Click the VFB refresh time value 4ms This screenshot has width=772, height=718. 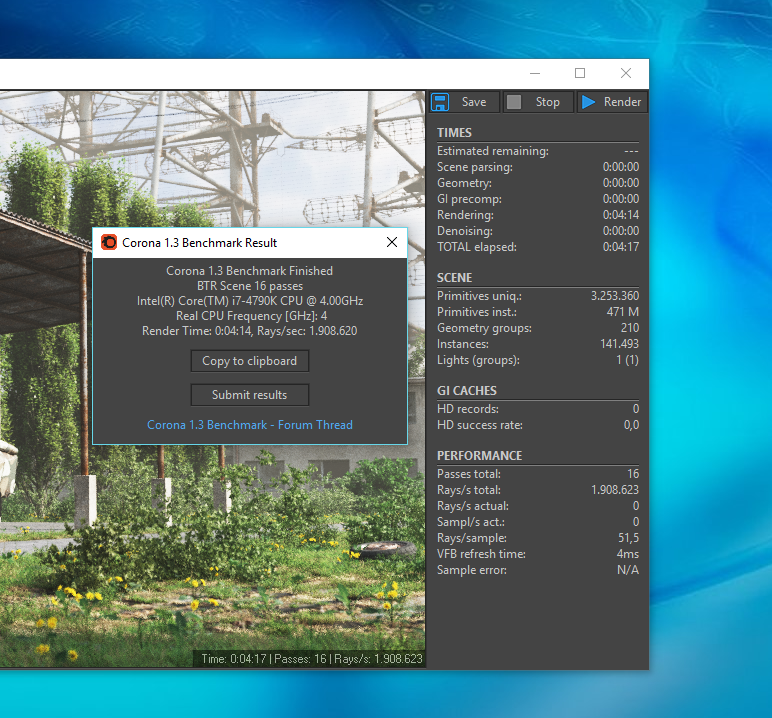(x=628, y=554)
